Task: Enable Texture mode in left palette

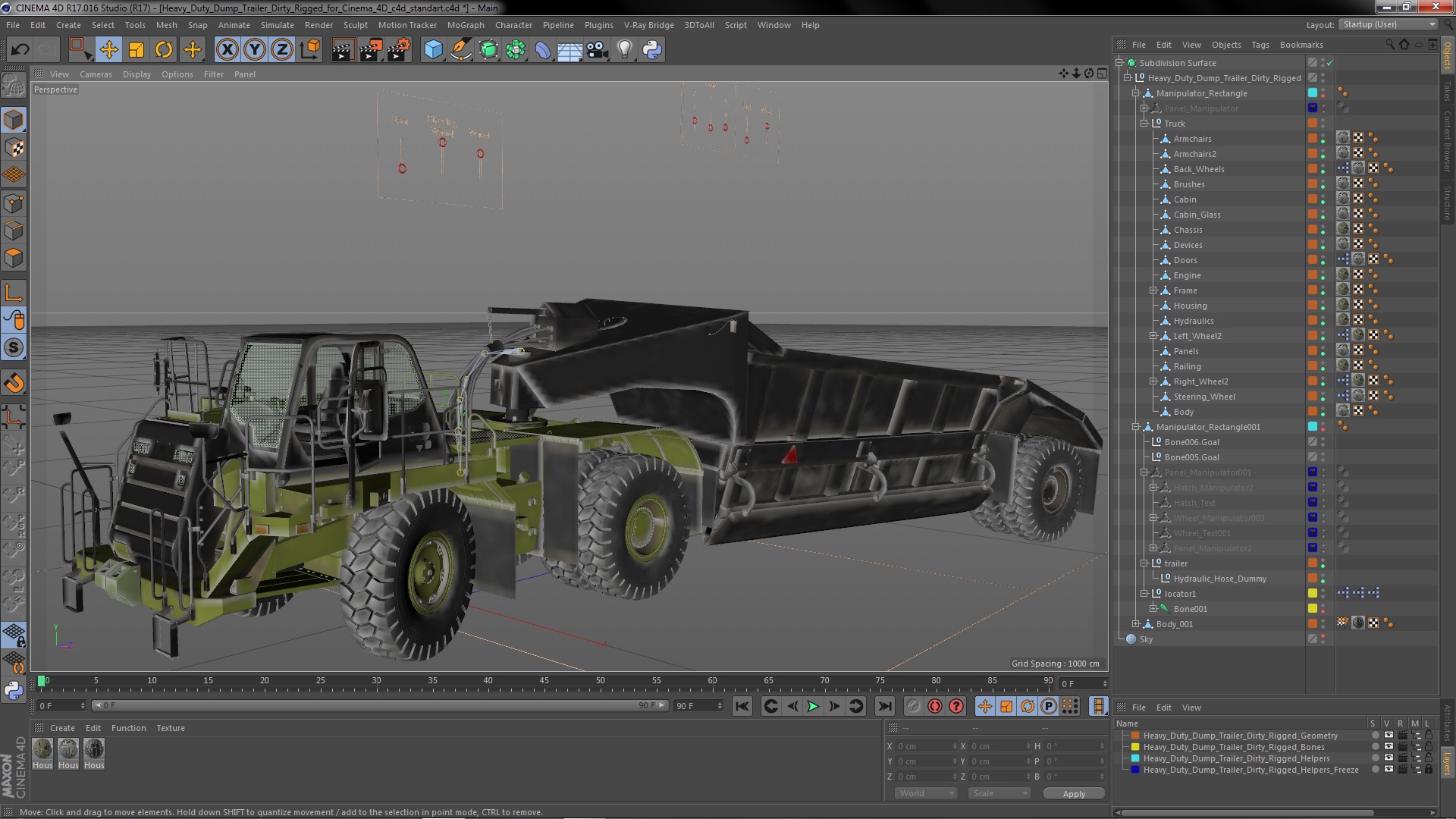Action: (x=14, y=148)
